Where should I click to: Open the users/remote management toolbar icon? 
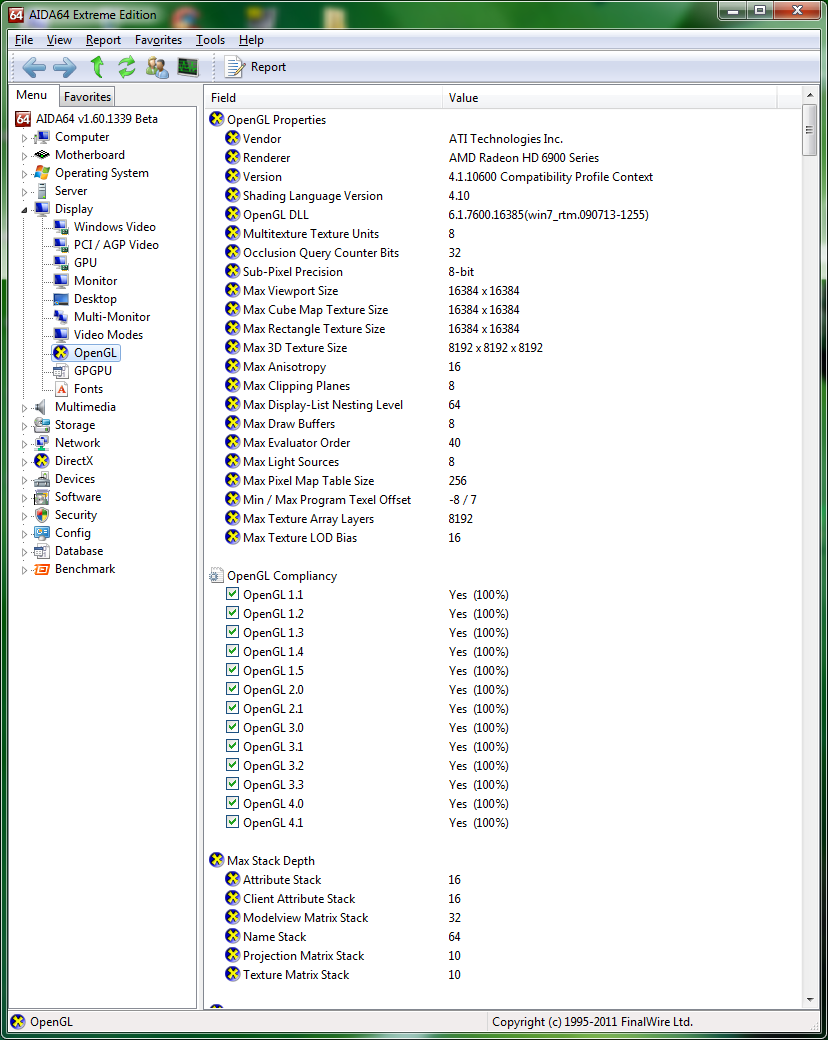pyautogui.click(x=157, y=67)
